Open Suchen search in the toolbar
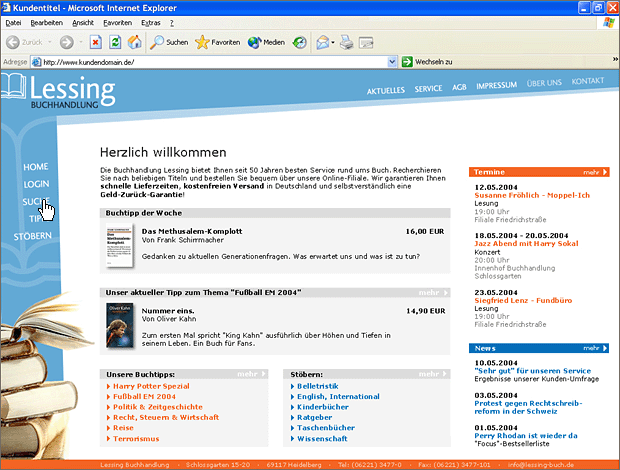 169,42
